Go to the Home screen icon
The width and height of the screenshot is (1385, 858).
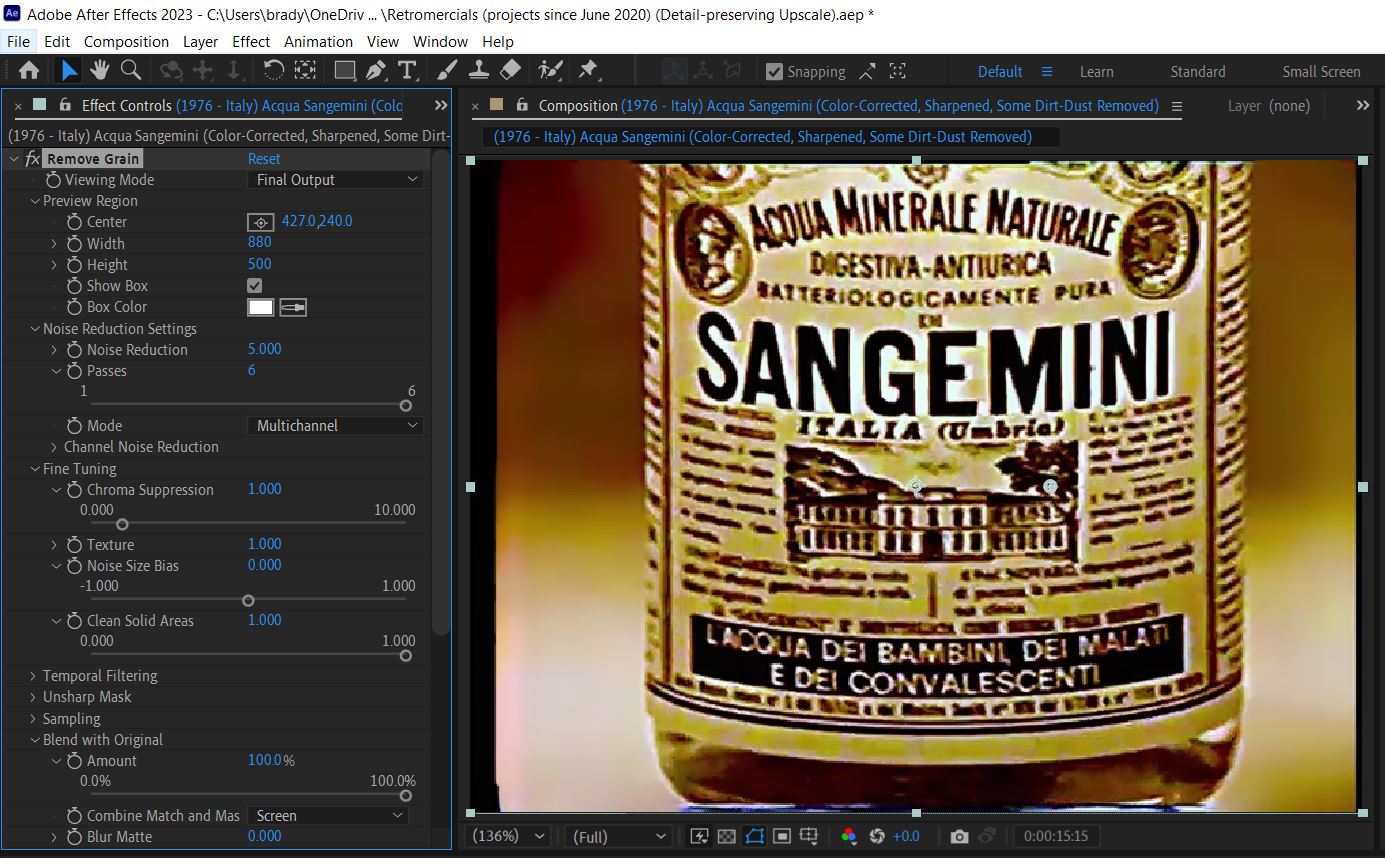[x=29, y=71]
